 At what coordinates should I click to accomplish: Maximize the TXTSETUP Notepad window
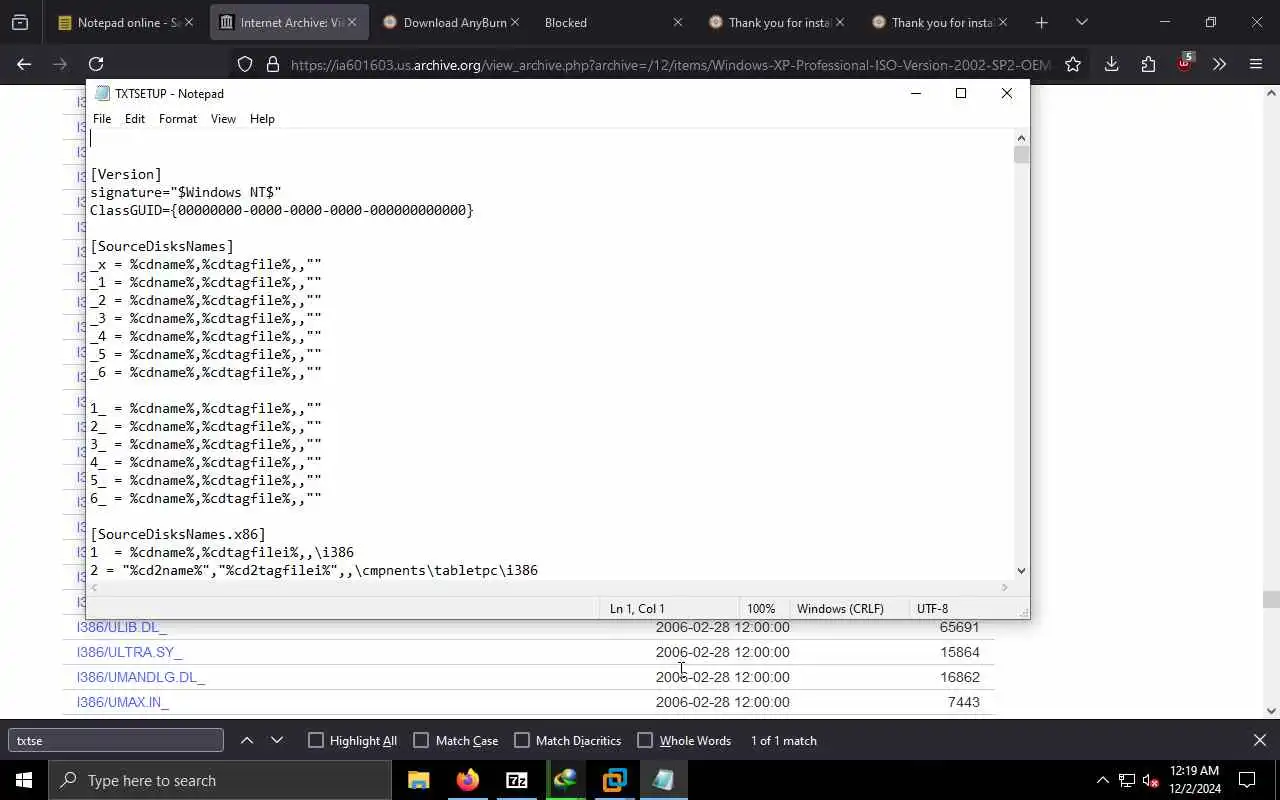click(x=961, y=93)
